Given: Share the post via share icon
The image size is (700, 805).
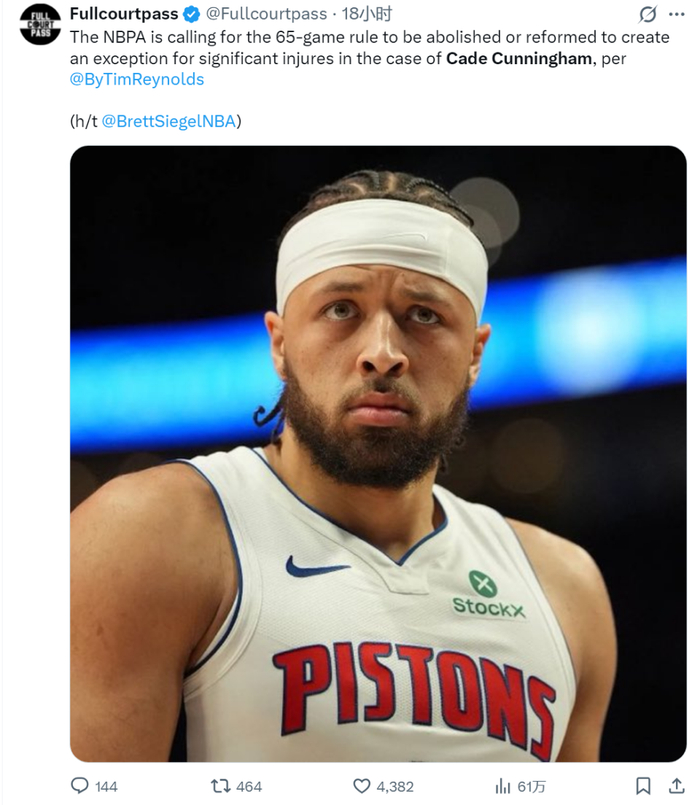Looking at the screenshot, I should point(677,786).
